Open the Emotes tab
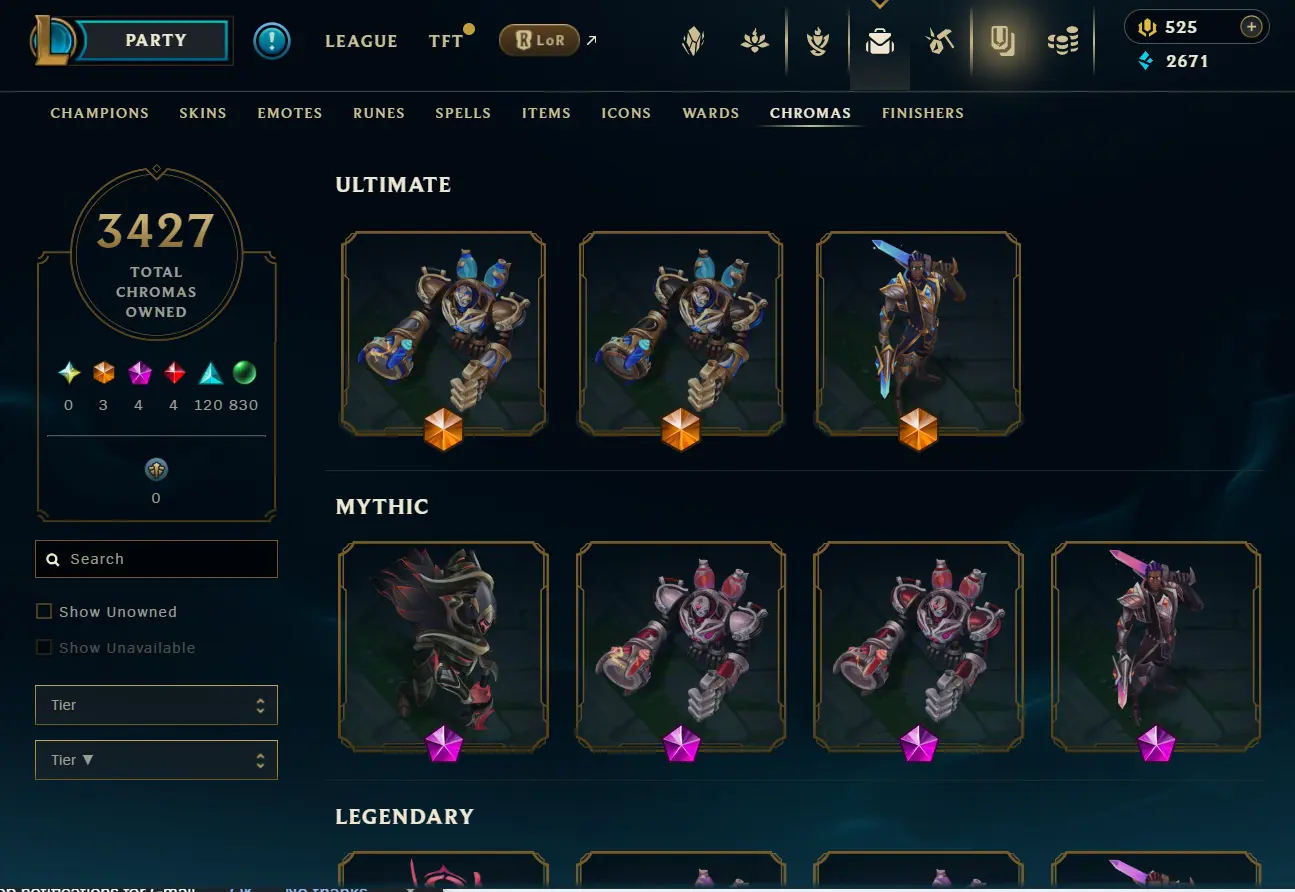Screen dimensions: 1295x892 tap(290, 113)
